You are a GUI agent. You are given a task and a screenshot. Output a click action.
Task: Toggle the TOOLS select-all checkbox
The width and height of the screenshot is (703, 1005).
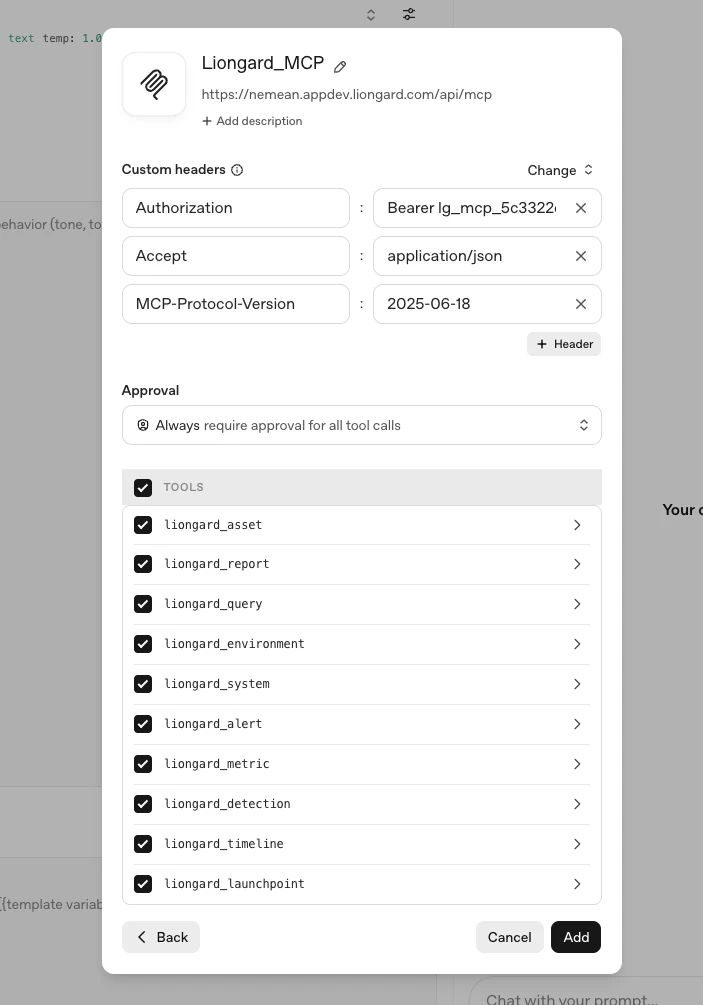tap(143, 488)
